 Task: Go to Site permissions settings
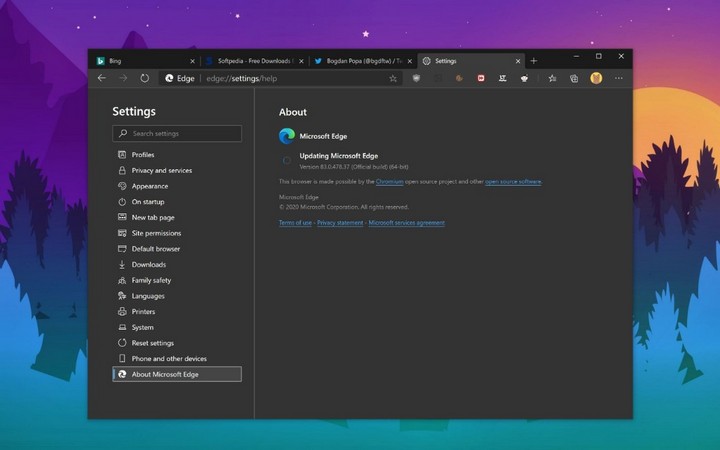coord(156,233)
